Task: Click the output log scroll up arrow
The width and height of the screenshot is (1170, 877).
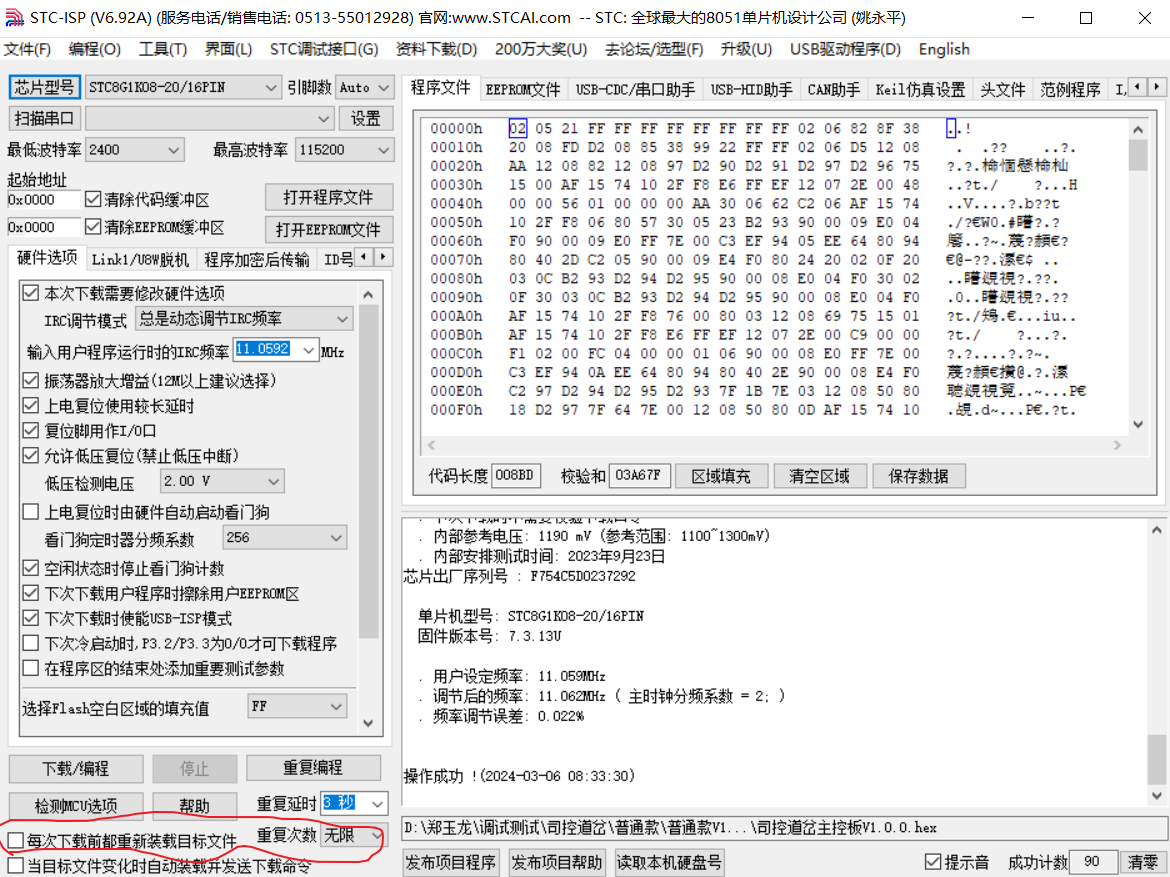Action: 1157,530
